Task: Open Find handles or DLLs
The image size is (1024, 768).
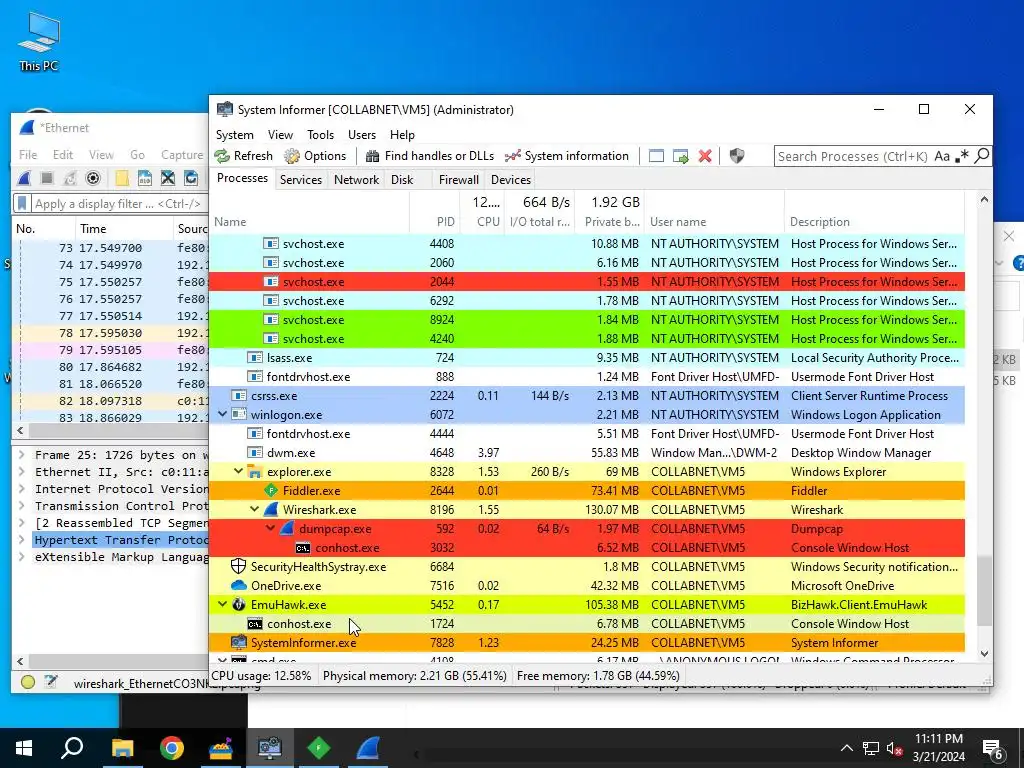Action: [430, 156]
